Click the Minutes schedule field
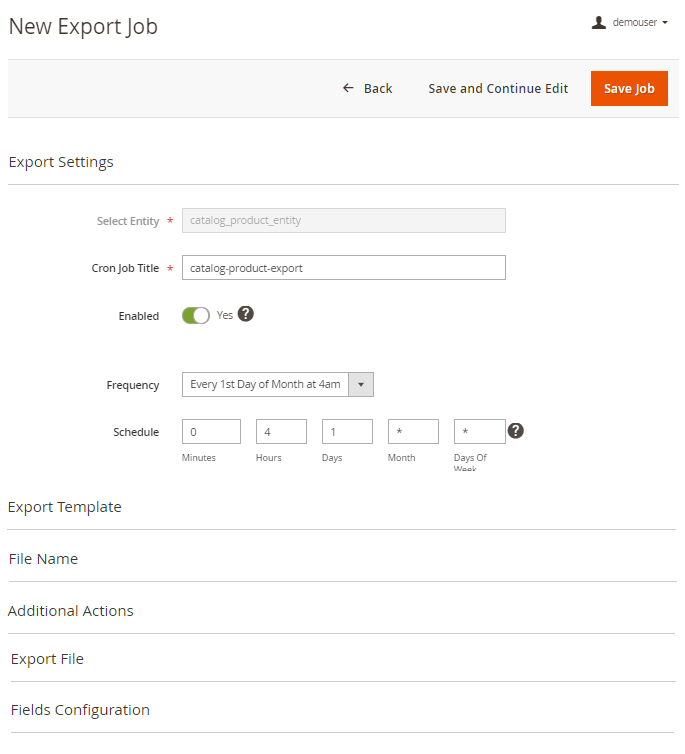685x754 pixels. pos(211,431)
